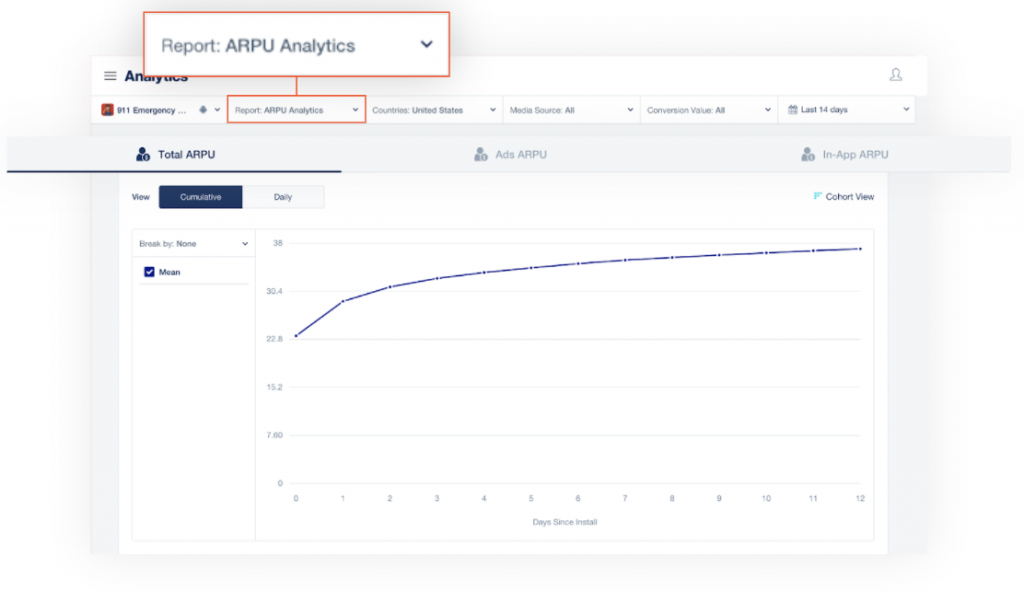This screenshot has height=593, width=1024.
Task: Click the Android platform icon
Action: (x=203, y=110)
